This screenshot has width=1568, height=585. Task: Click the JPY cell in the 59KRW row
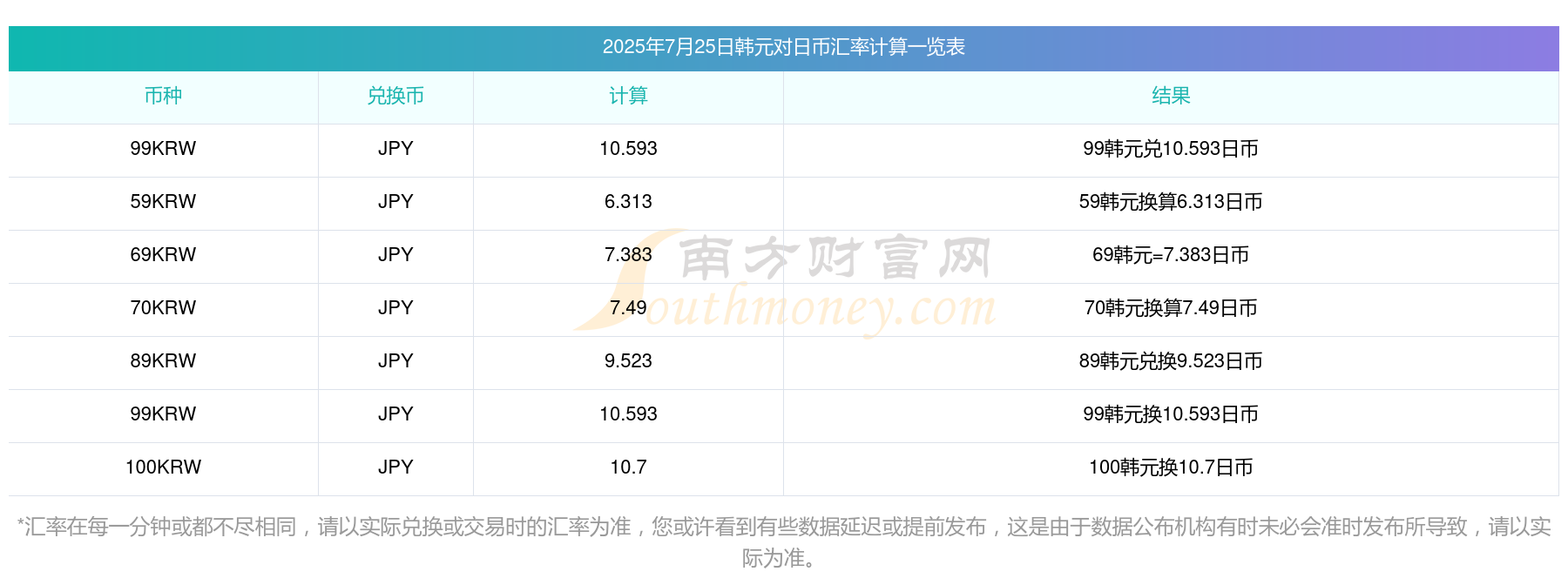(395, 202)
